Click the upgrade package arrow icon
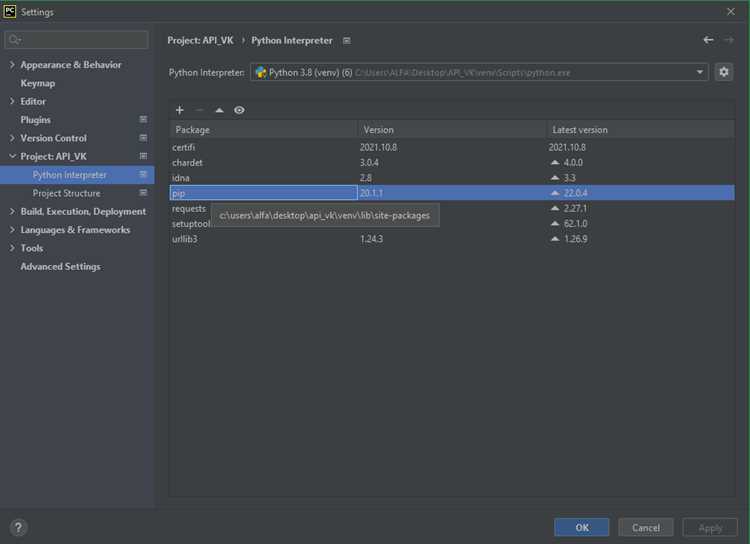This screenshot has height=544, width=750. pos(219,110)
